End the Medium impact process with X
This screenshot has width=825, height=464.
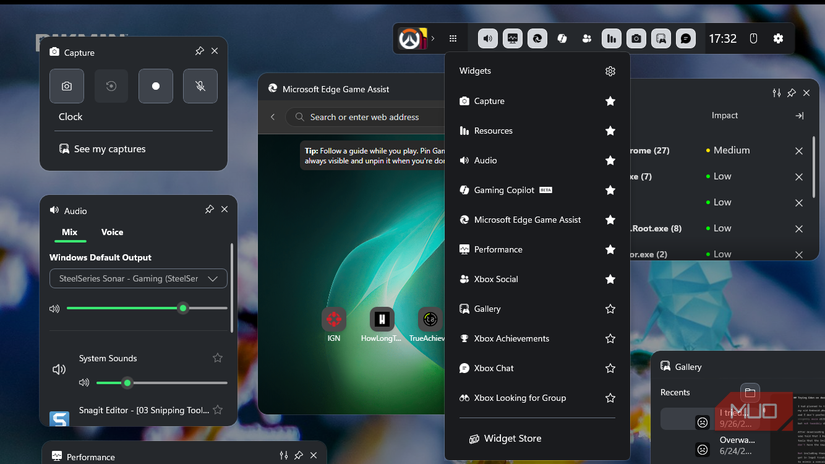tap(799, 151)
